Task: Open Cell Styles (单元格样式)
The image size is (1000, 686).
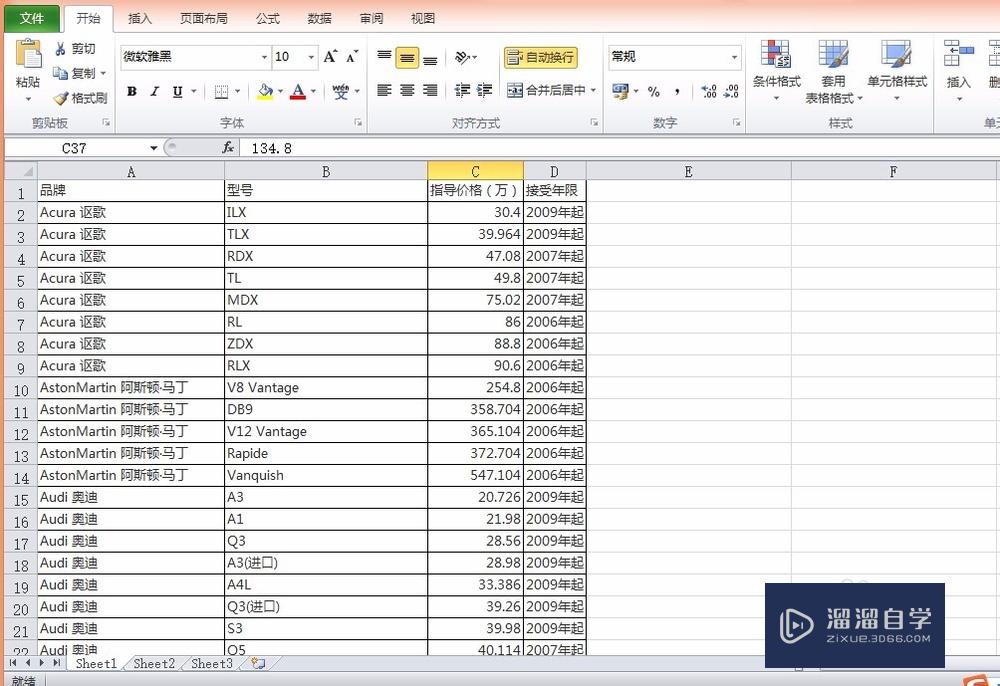Action: pyautogui.click(x=897, y=70)
